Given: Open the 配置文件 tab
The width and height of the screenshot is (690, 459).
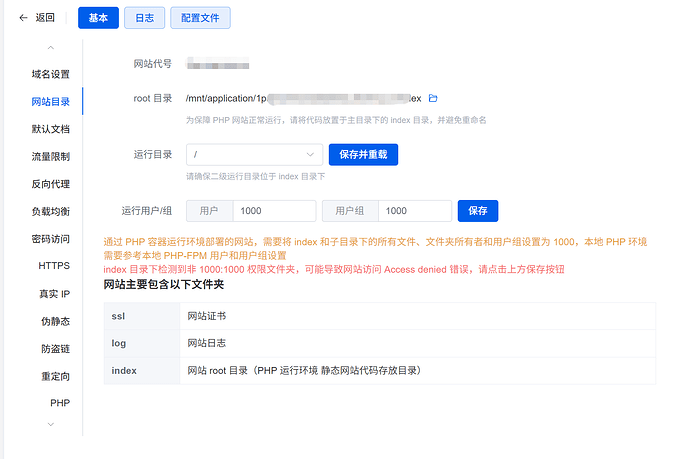Looking at the screenshot, I should [x=200, y=18].
